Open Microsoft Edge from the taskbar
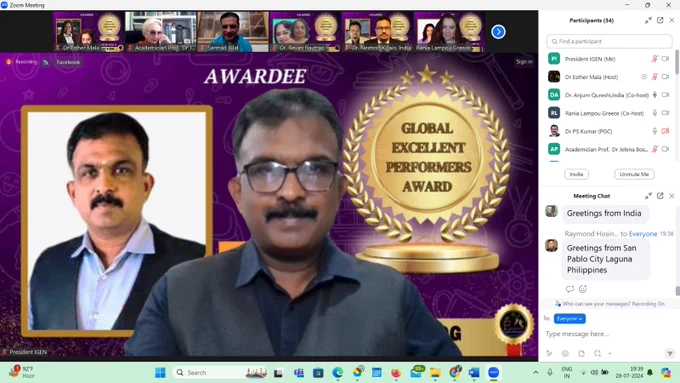Screen dimensions: 680x383 [337, 373]
